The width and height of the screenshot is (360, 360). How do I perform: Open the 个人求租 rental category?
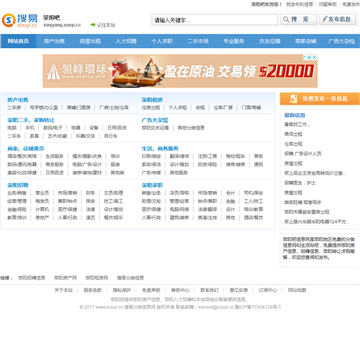[x=178, y=108]
